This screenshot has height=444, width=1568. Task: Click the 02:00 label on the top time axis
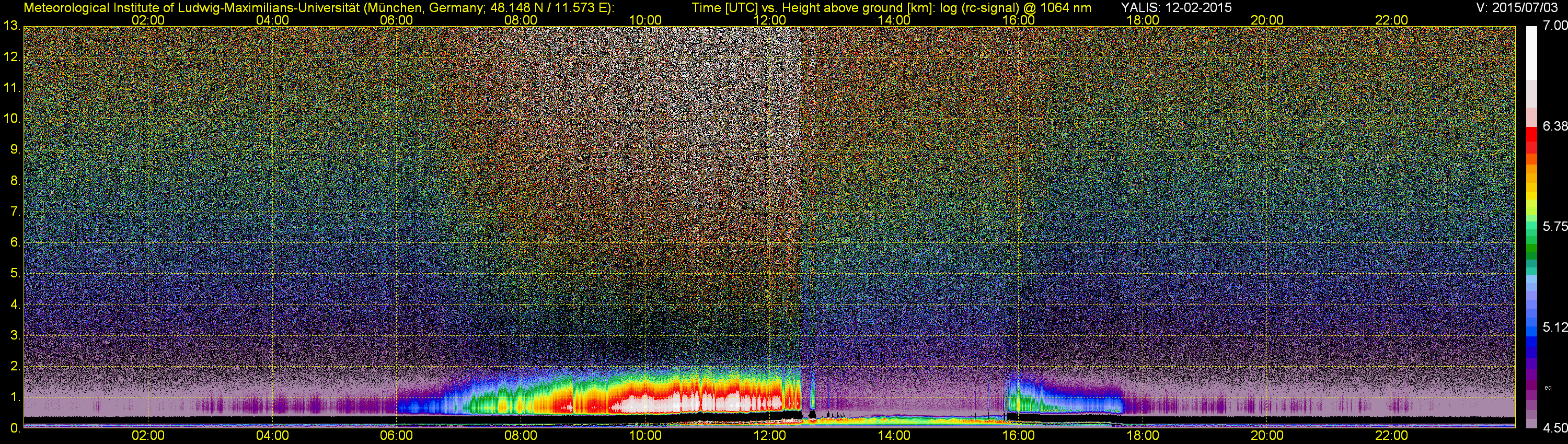pyautogui.click(x=148, y=20)
